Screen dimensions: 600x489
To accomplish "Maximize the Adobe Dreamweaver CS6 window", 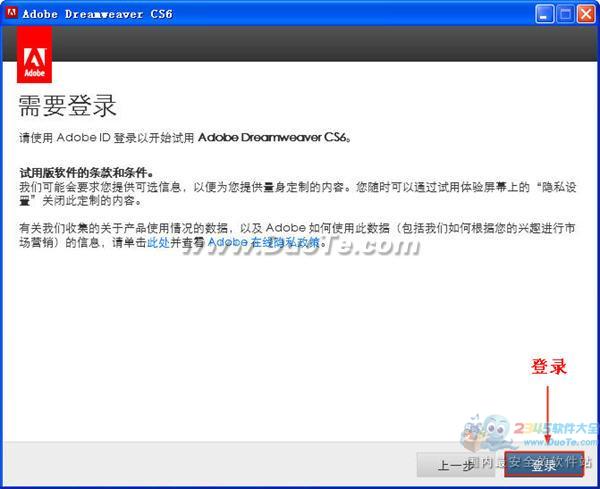I will (x=565, y=15).
